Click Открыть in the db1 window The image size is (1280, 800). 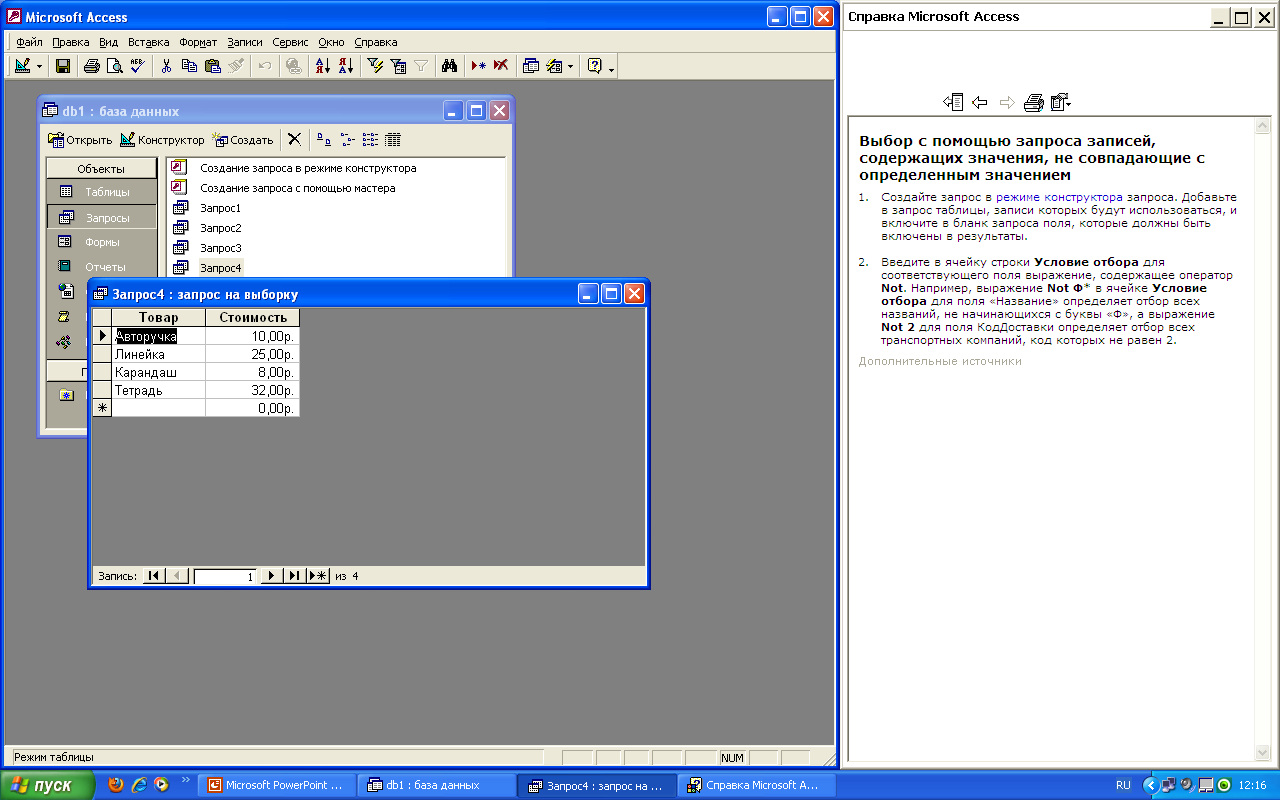click(x=80, y=140)
